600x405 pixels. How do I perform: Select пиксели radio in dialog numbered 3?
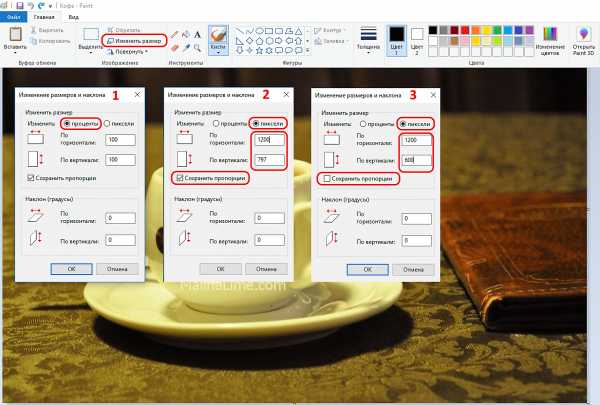403,124
